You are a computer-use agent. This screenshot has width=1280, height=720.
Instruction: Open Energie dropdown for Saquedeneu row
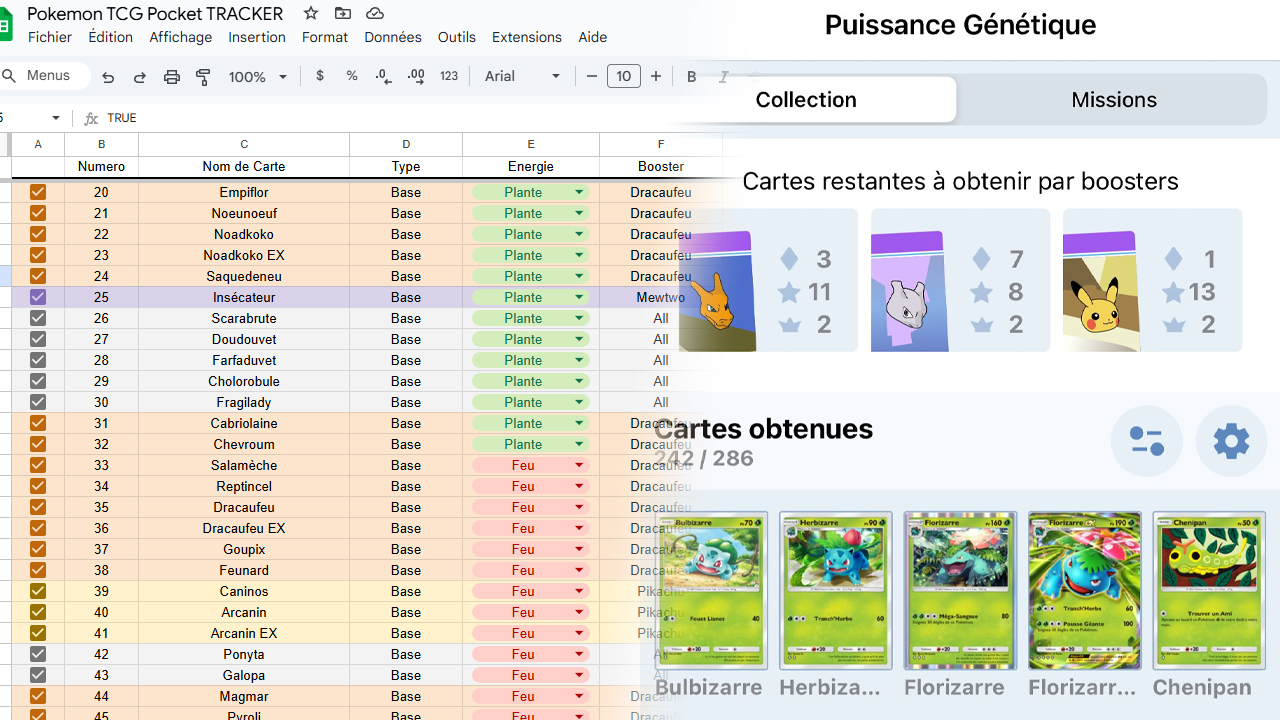(x=579, y=276)
